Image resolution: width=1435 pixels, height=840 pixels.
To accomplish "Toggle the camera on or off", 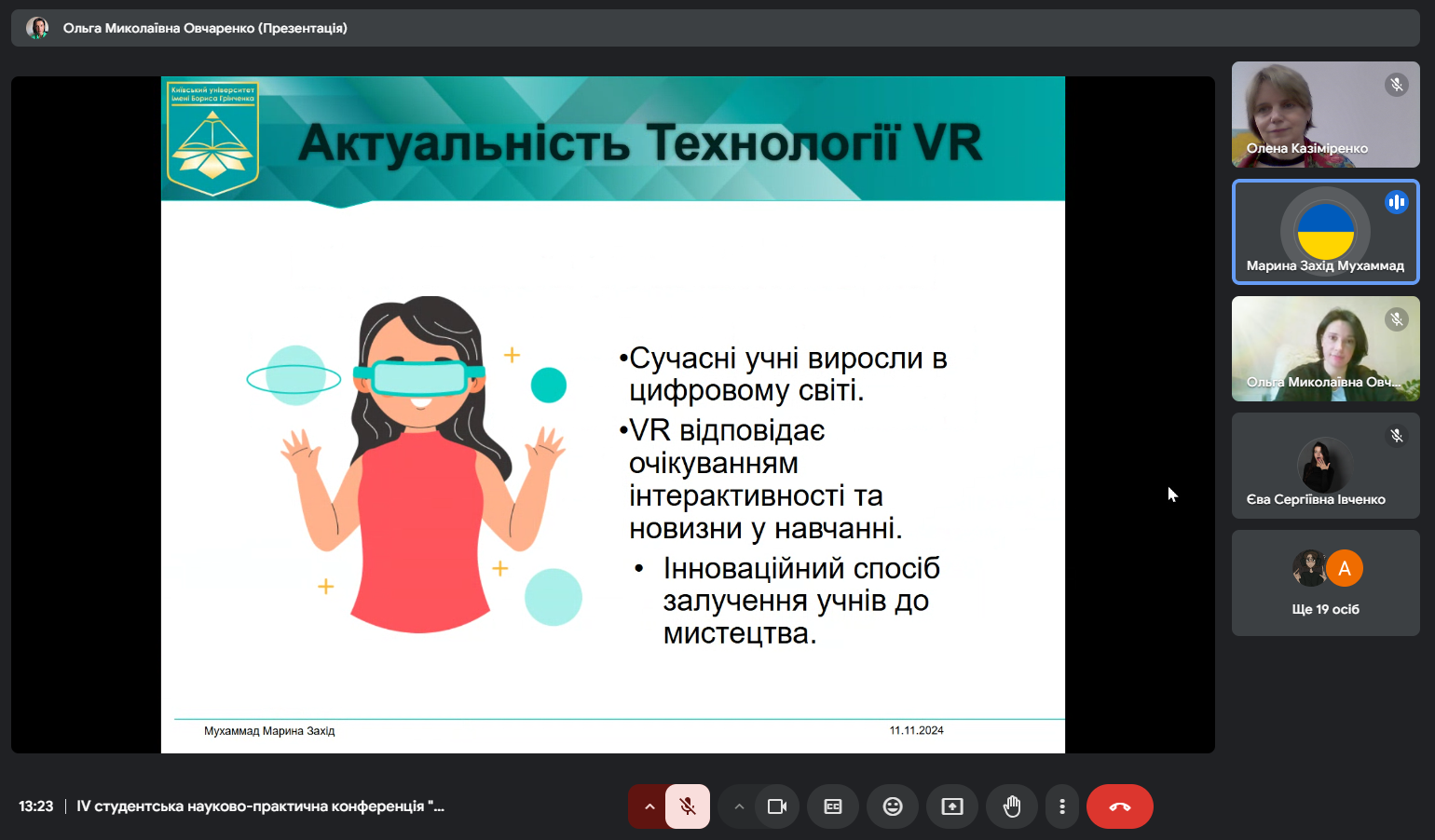I will pos(776,806).
